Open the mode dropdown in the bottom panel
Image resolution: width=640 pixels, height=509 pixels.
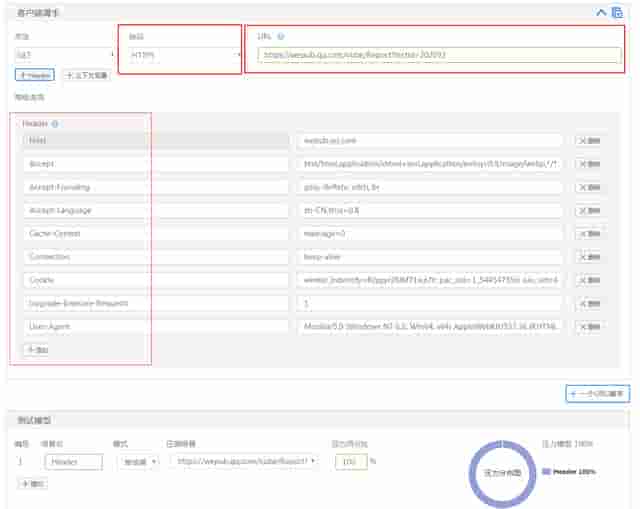point(138,462)
